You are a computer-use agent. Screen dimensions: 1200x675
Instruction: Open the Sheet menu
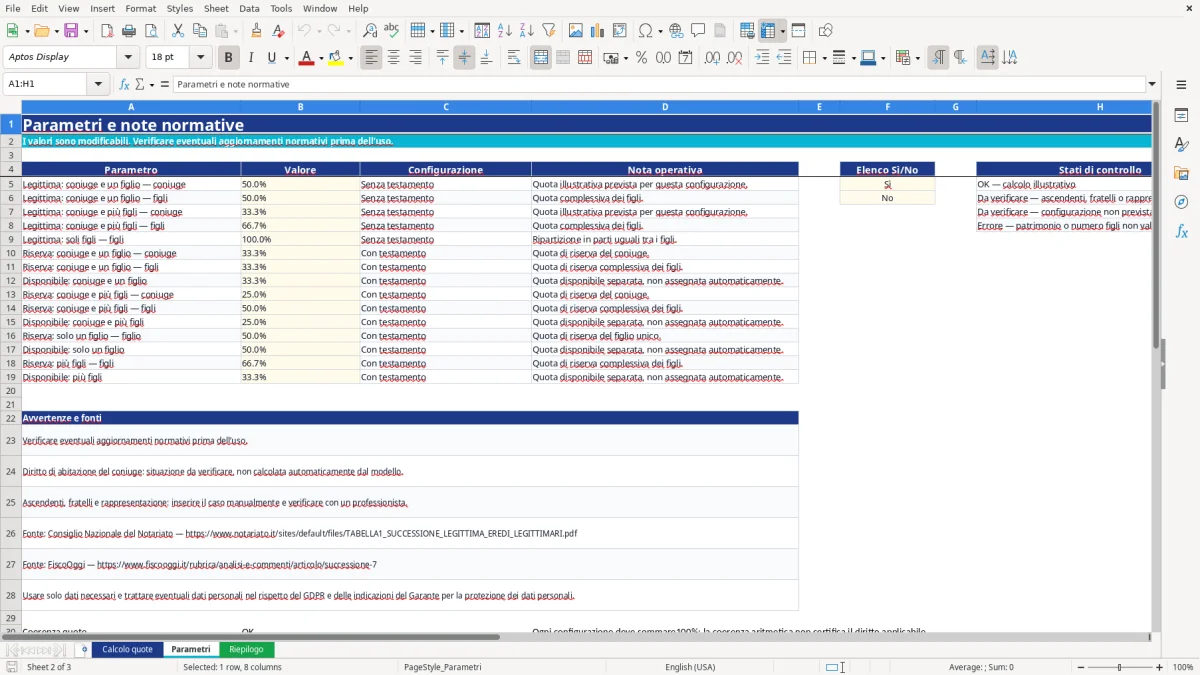(x=216, y=8)
